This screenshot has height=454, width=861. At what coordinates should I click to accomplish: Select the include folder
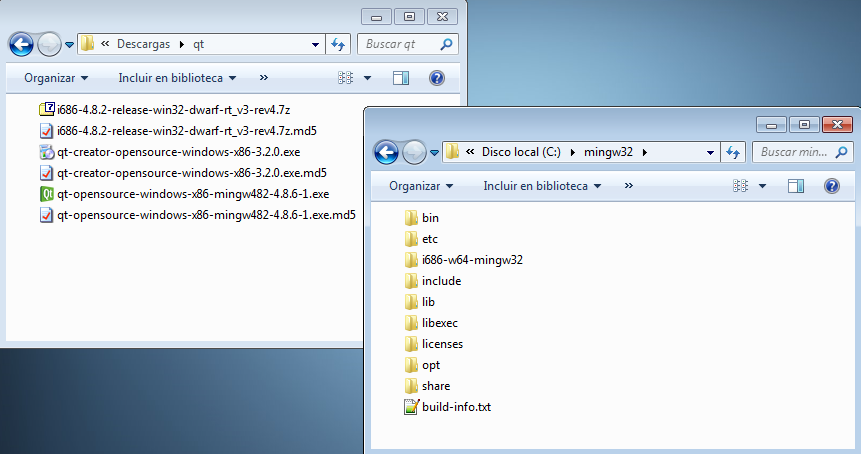click(x=433, y=281)
